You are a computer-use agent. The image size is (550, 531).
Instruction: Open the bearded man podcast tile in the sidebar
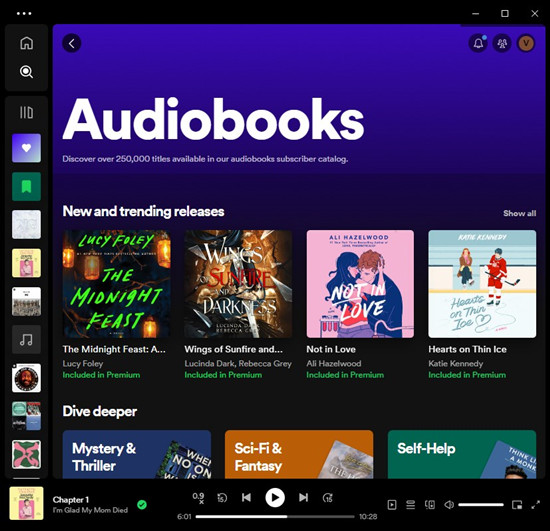coord(26,378)
